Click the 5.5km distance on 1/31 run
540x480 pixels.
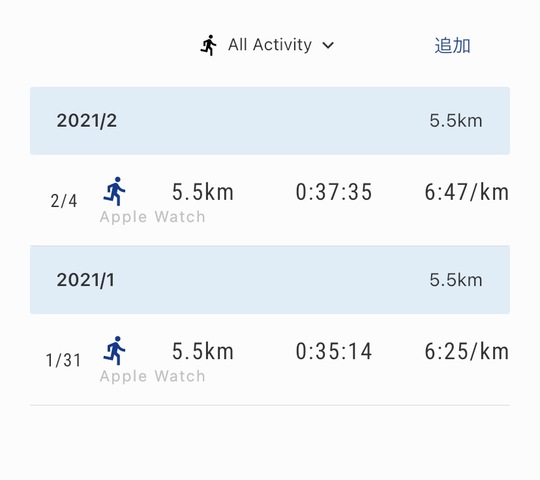click(203, 351)
